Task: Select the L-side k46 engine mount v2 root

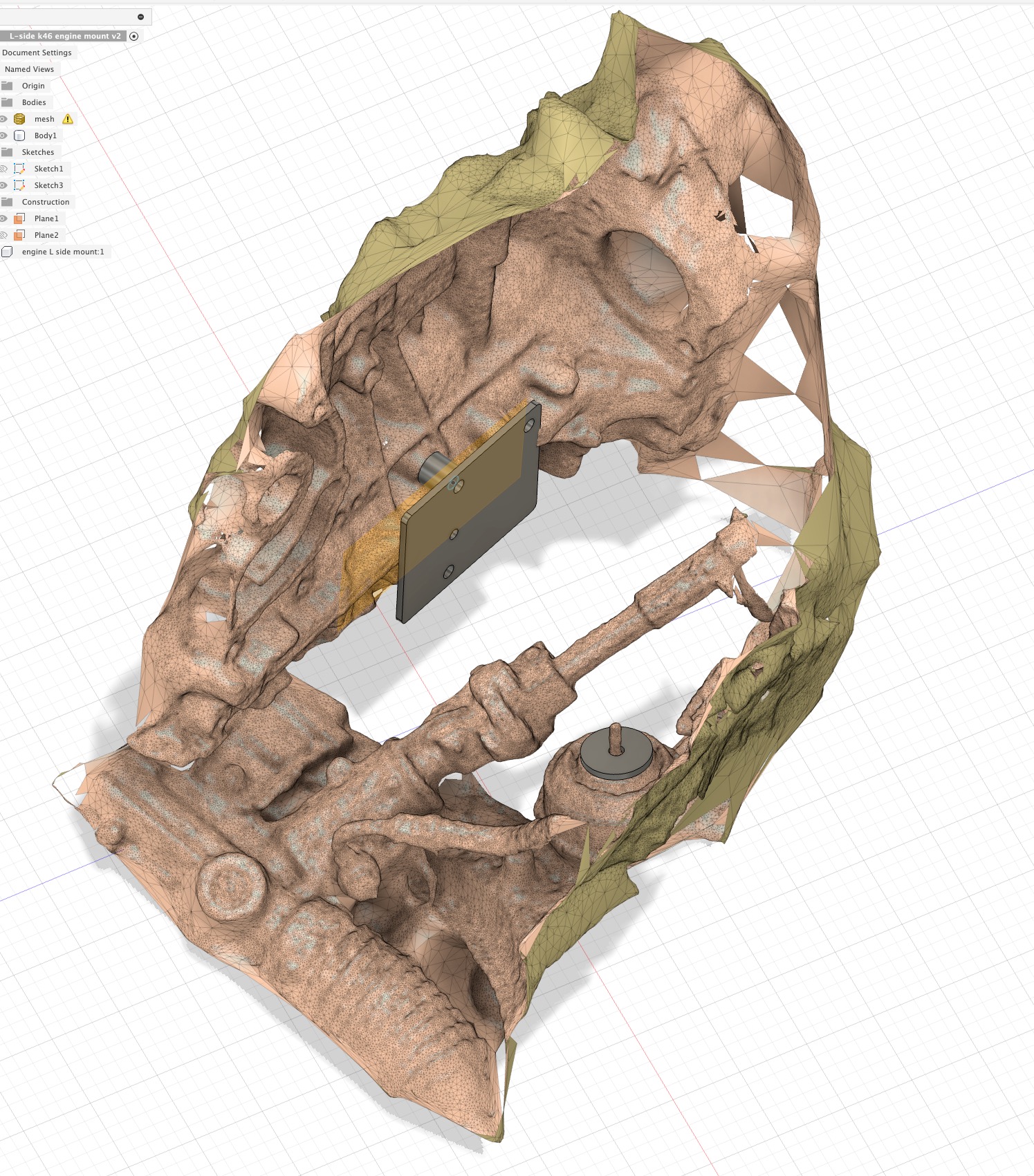Action: point(64,36)
